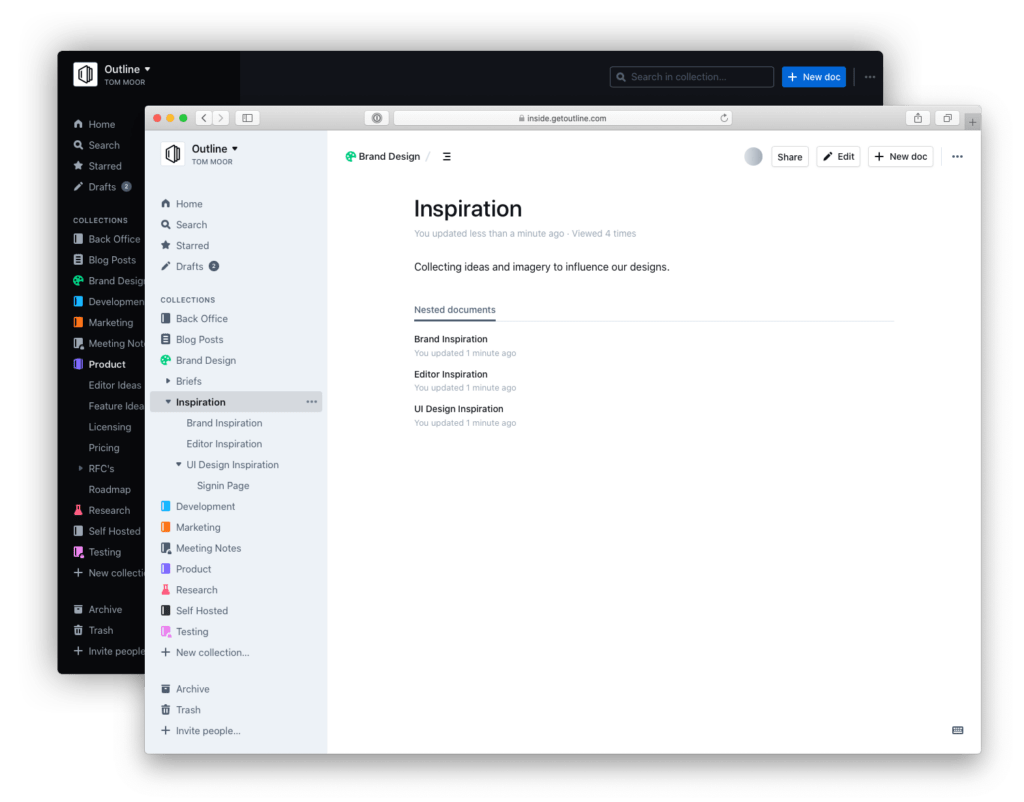Expand RFC's in the dark back window
The image size is (1024, 802).
coord(80,468)
